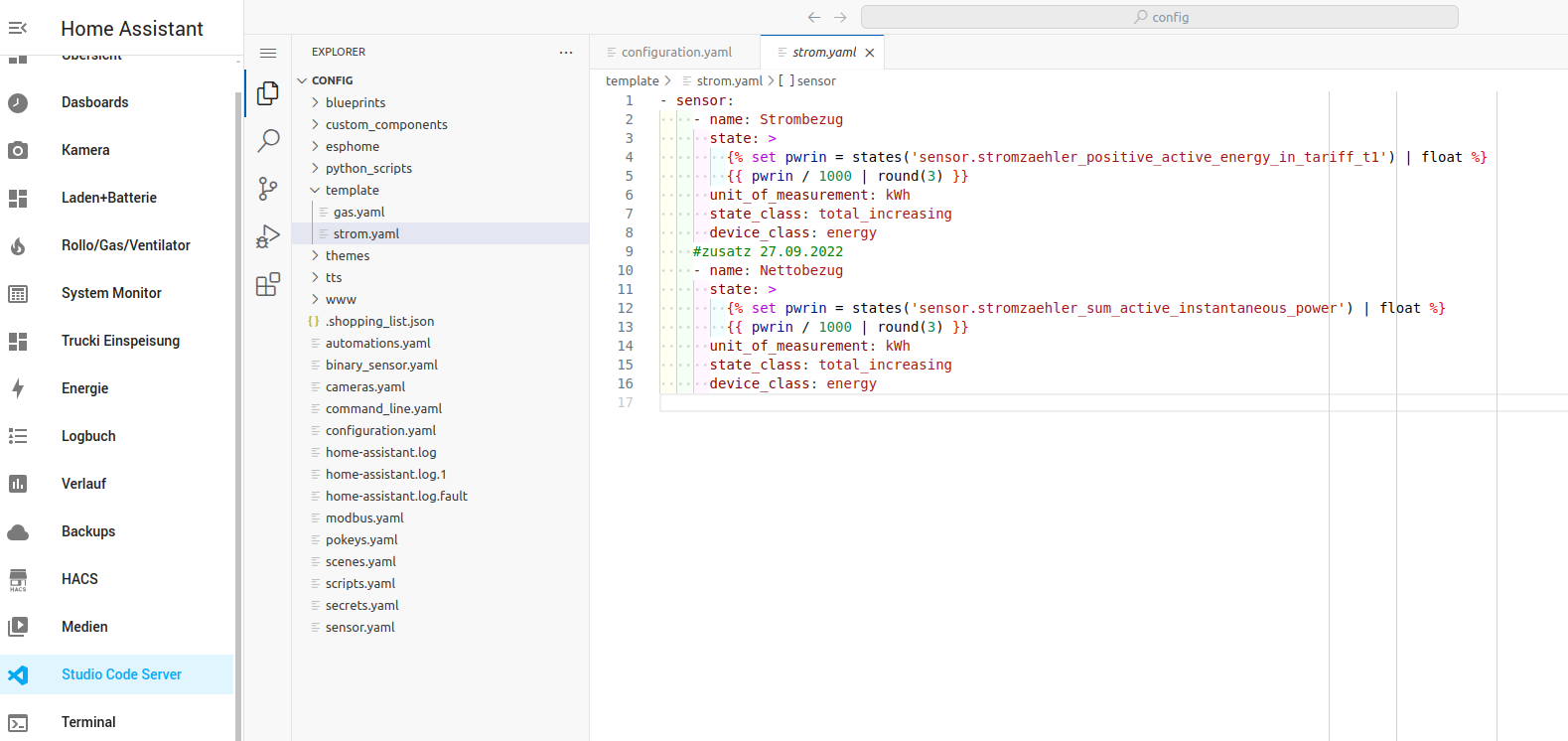Viewport: 1568px width, 741px height.
Task: Open System Monitor icon
Action: (18, 293)
